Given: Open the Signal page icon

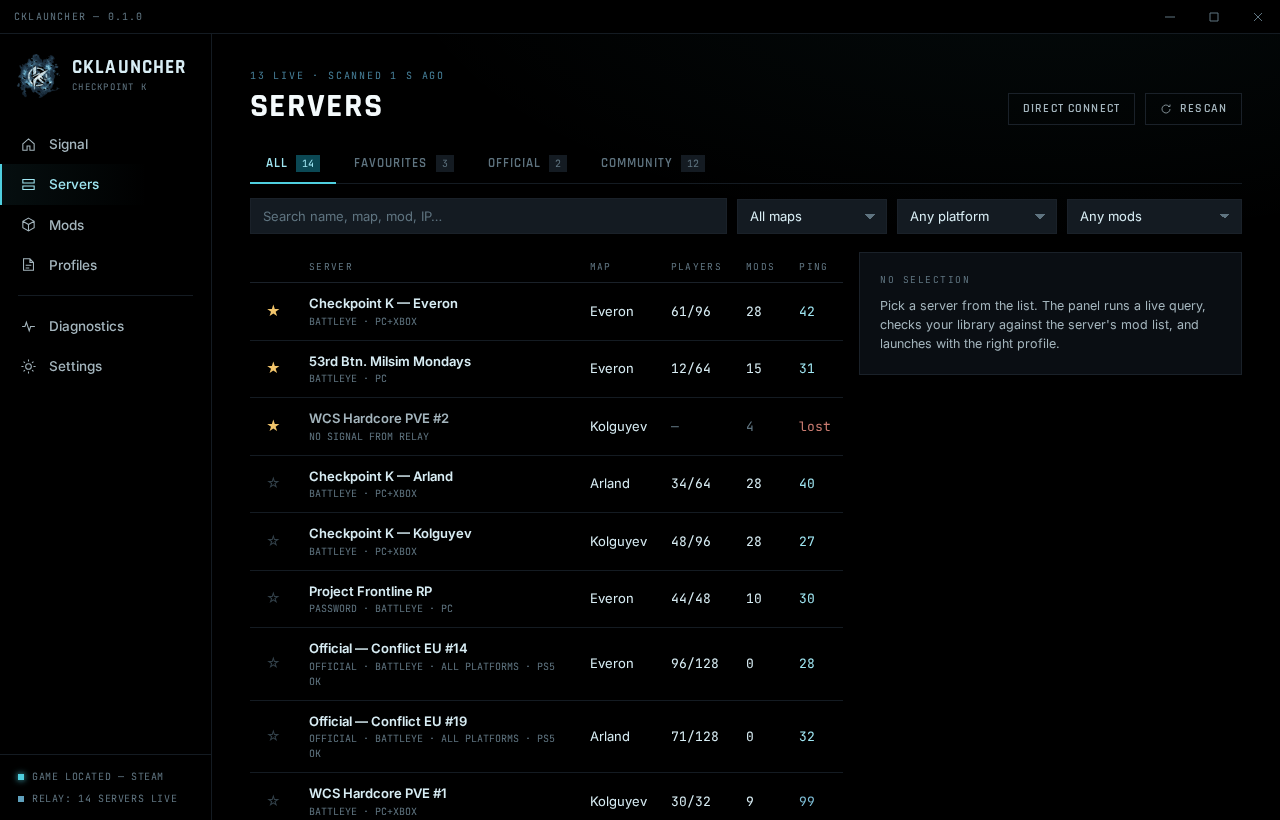Looking at the screenshot, I should point(28,144).
